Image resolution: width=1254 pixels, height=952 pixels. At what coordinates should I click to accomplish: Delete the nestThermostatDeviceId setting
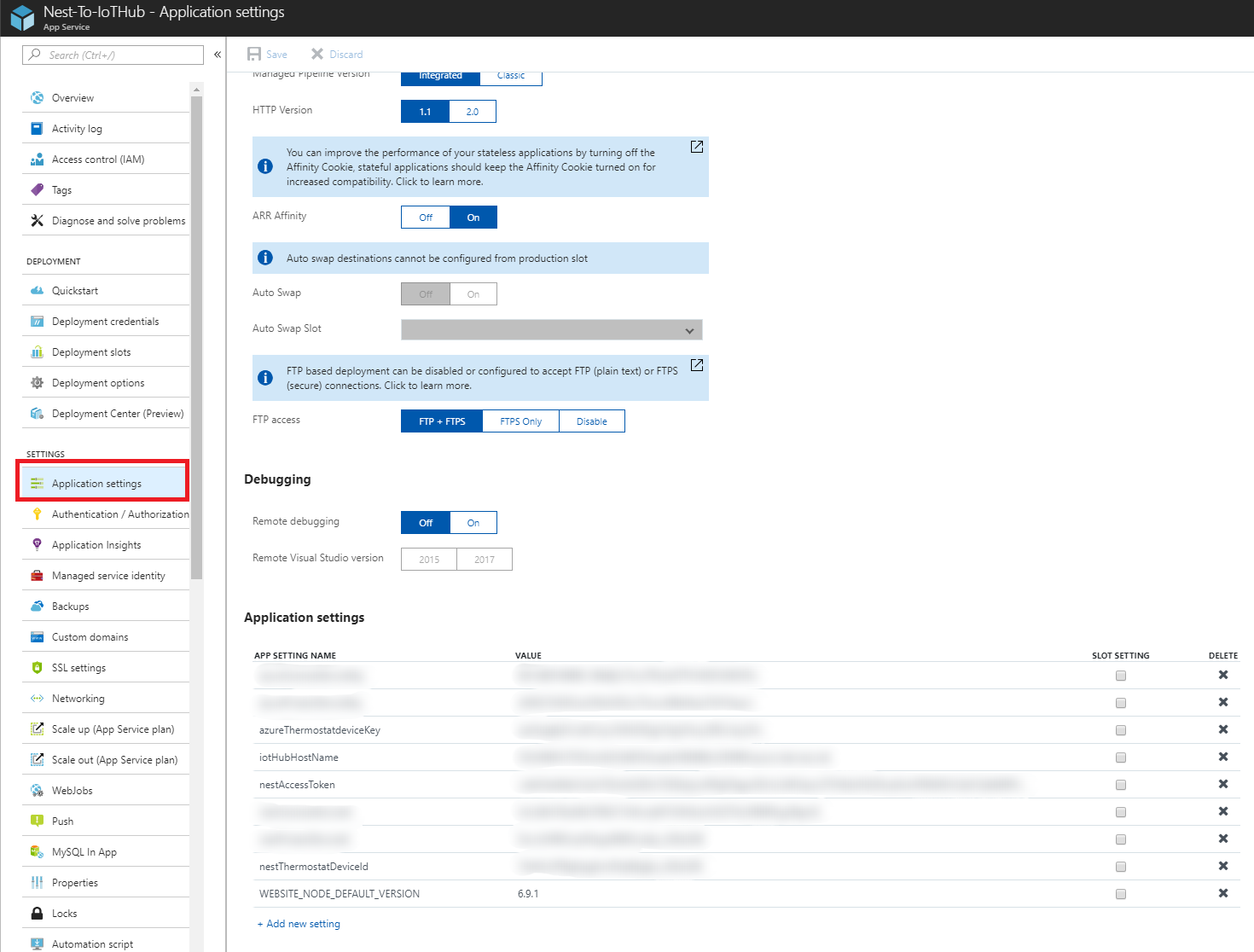(x=1223, y=866)
